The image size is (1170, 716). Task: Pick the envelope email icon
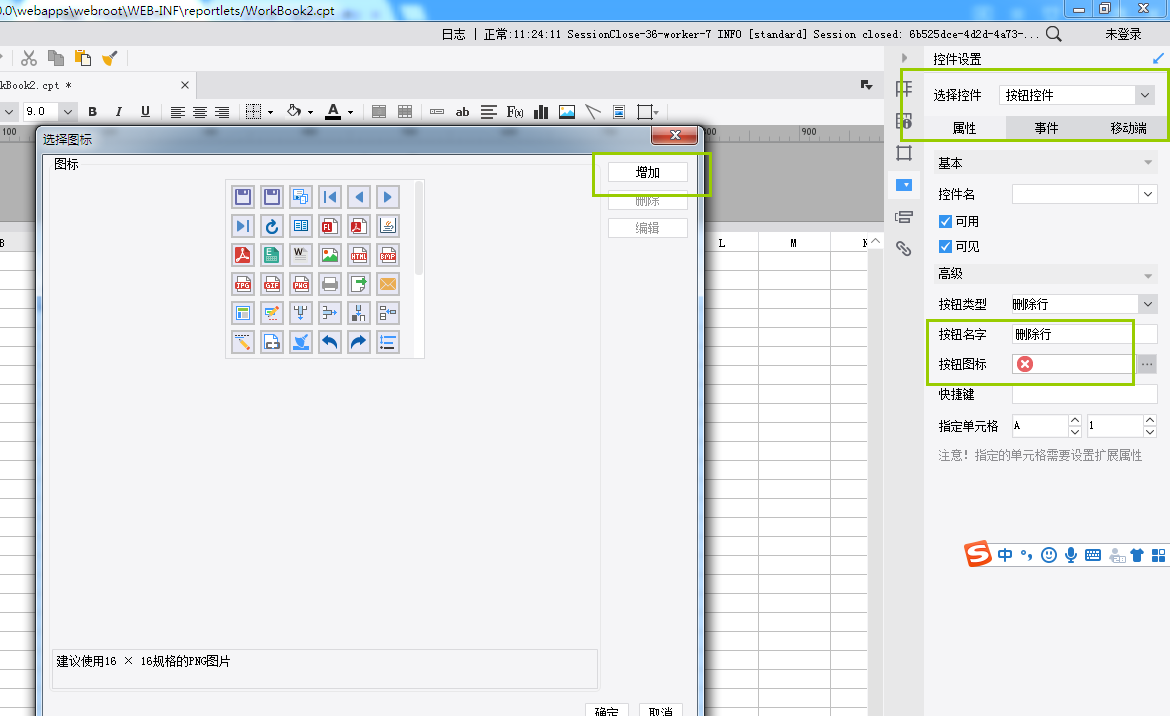pyautogui.click(x=388, y=284)
